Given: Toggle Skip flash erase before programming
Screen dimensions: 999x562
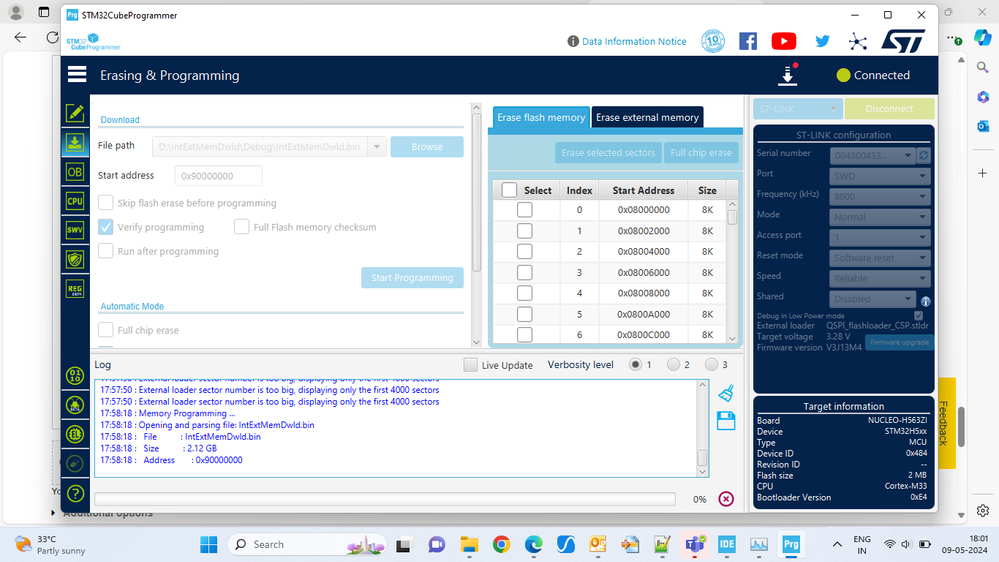Looking at the screenshot, I should (106, 203).
